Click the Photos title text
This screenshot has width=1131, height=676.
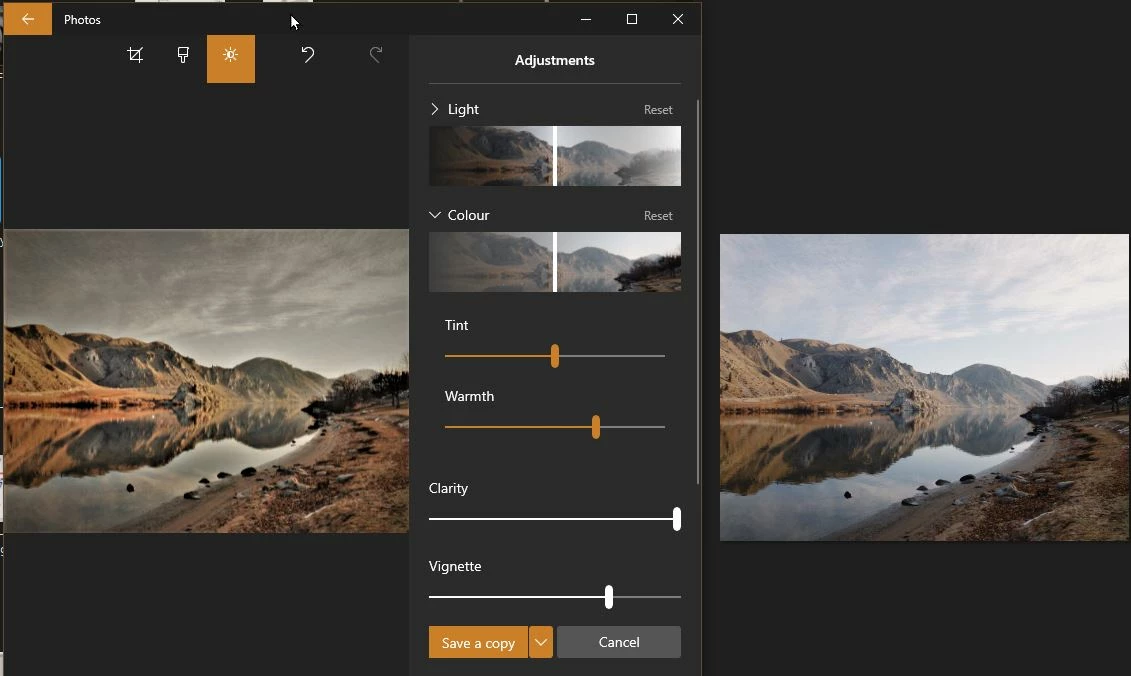(82, 19)
